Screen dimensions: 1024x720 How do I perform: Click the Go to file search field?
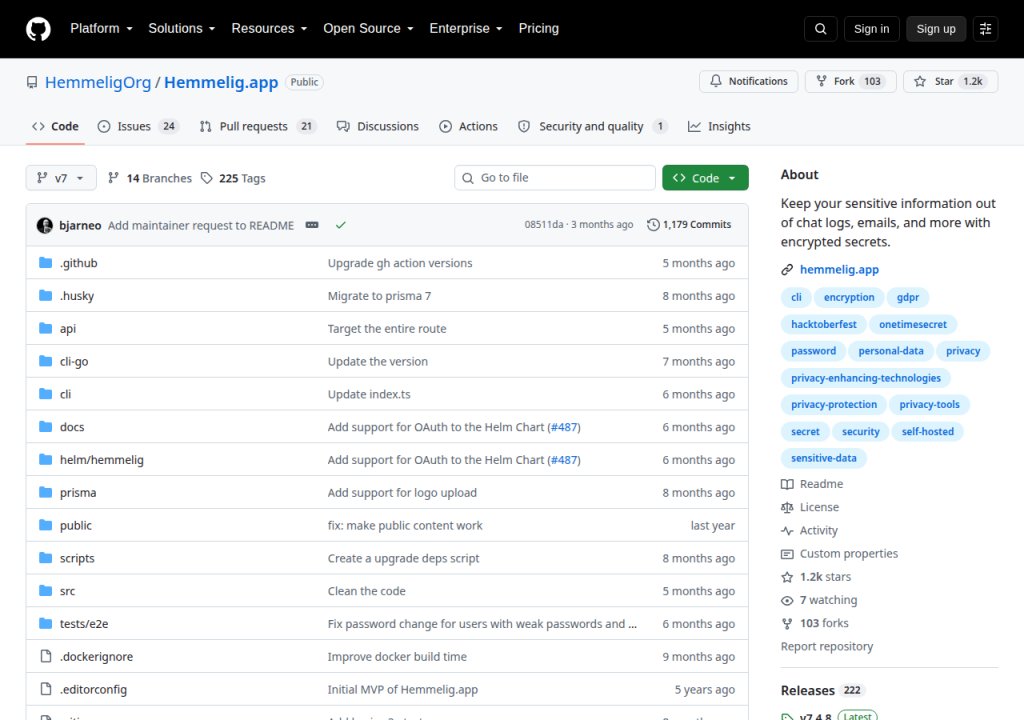[x=554, y=178]
